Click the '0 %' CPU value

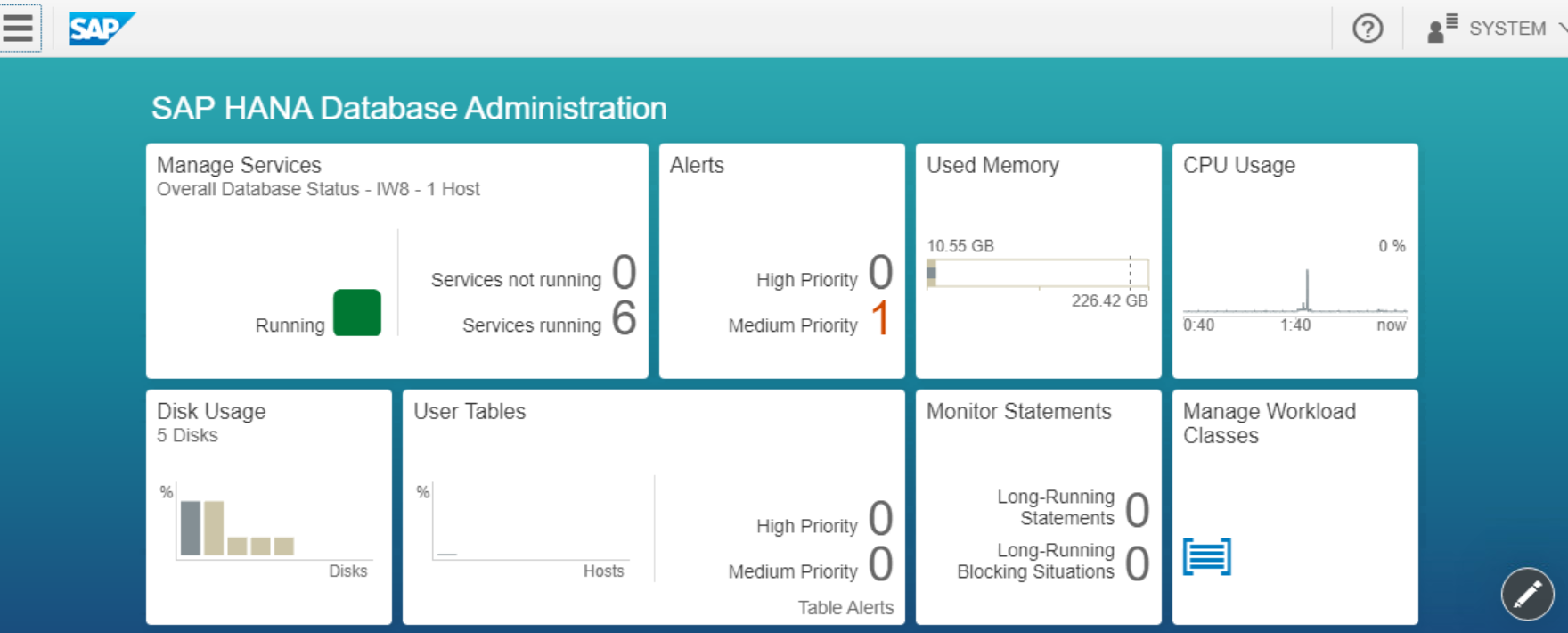click(1392, 246)
